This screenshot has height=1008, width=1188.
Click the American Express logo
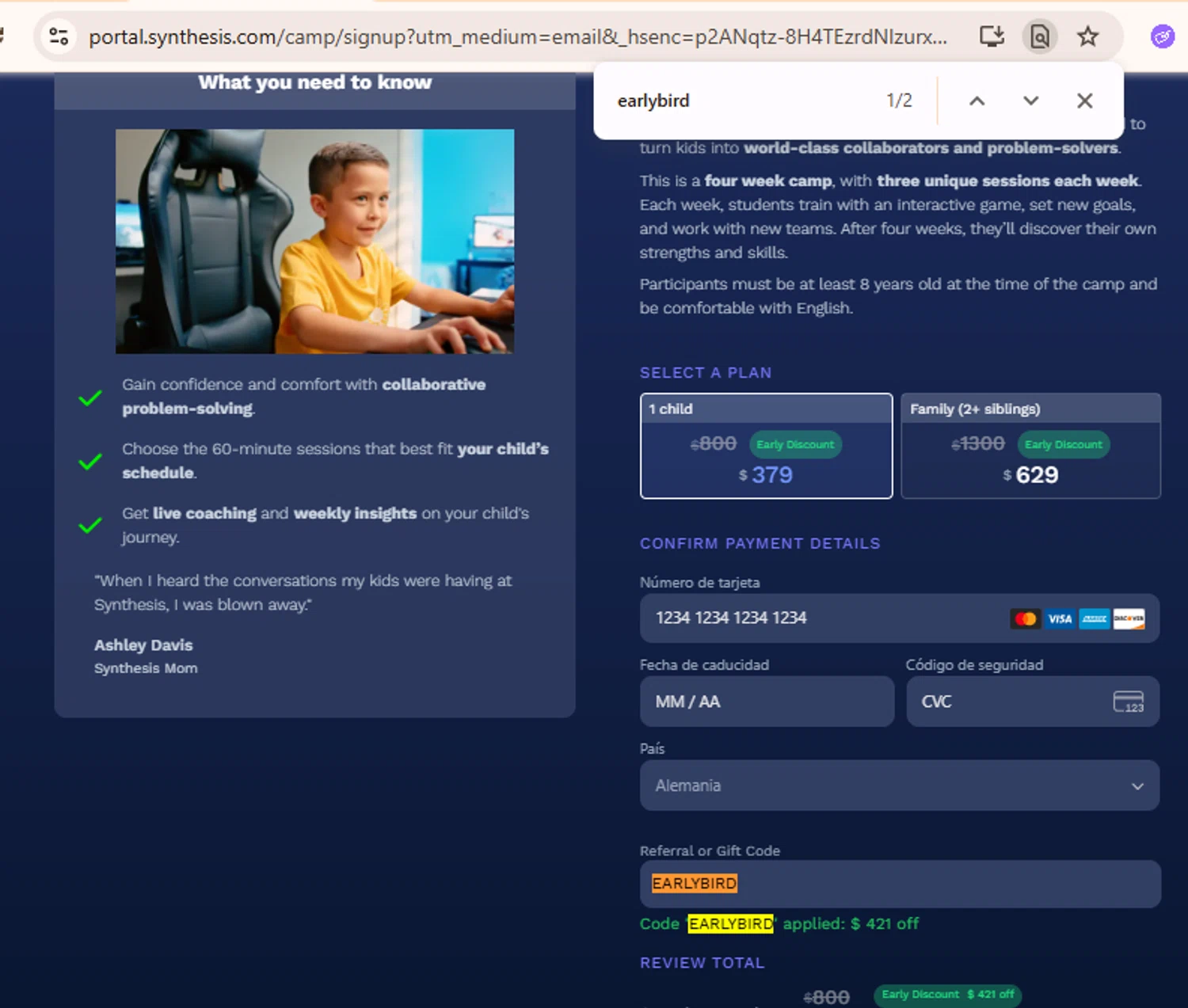1095,618
